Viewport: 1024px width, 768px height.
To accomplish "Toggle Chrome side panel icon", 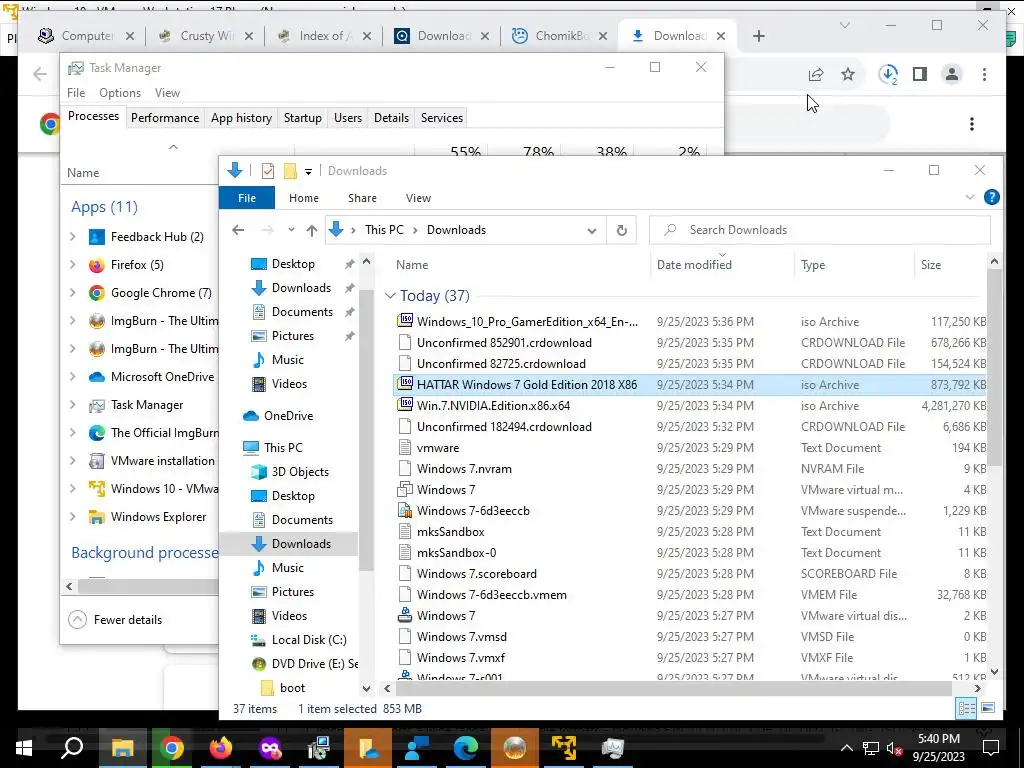I will pos(920,74).
